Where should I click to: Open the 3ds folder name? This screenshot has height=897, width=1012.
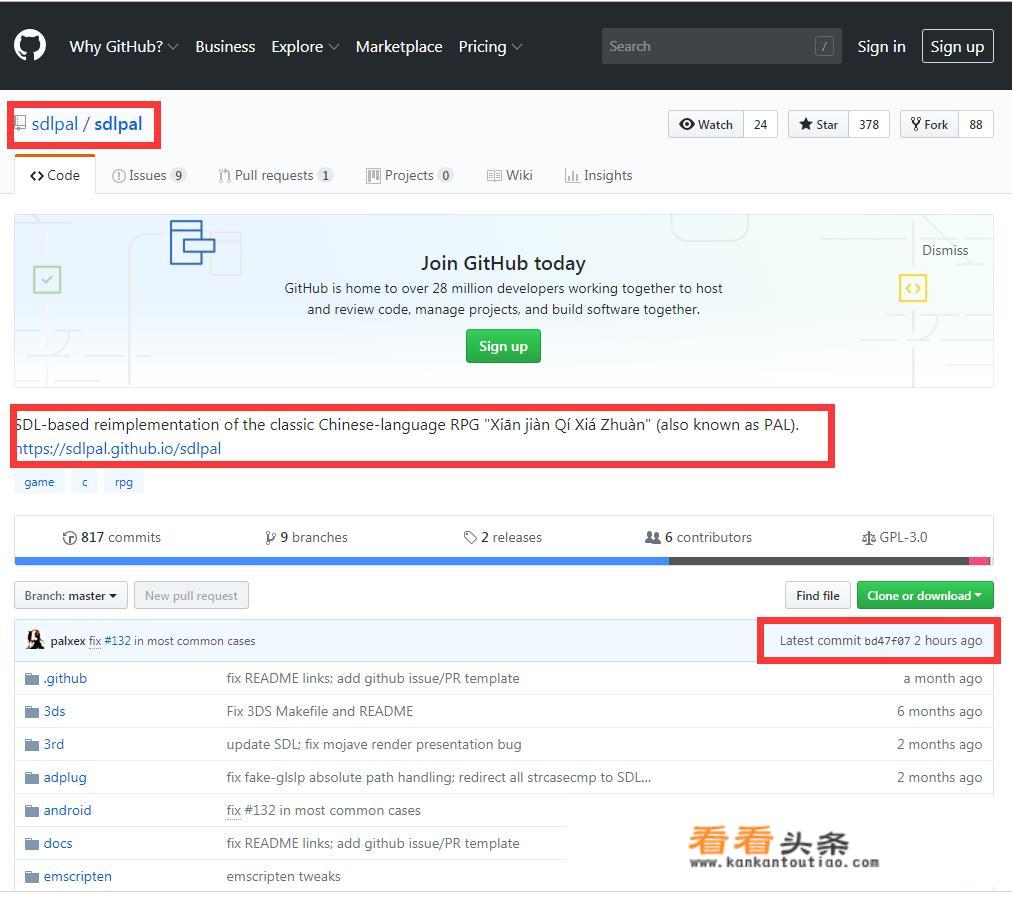pyautogui.click(x=54, y=712)
